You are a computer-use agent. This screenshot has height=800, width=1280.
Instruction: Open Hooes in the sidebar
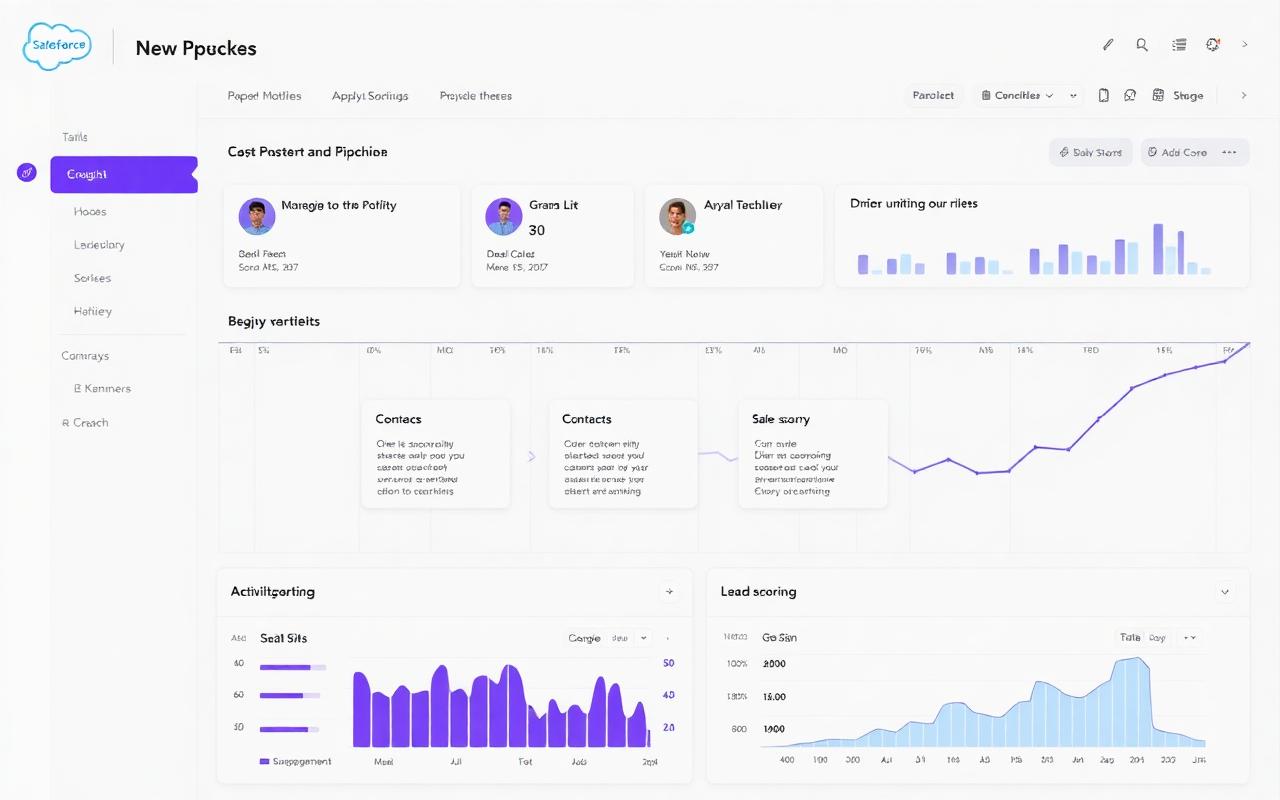[x=90, y=212]
